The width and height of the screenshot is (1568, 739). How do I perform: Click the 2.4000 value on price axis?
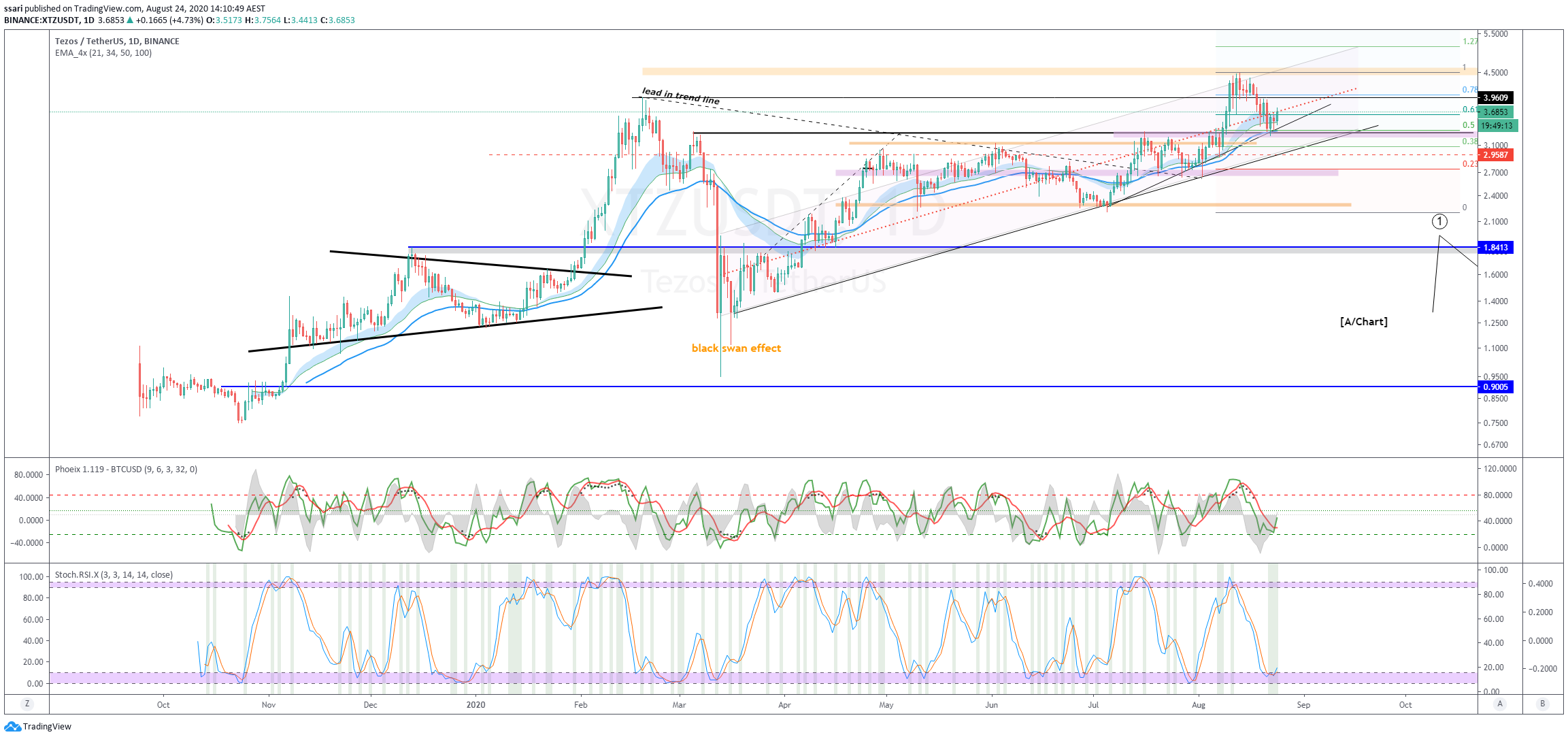(x=1496, y=196)
